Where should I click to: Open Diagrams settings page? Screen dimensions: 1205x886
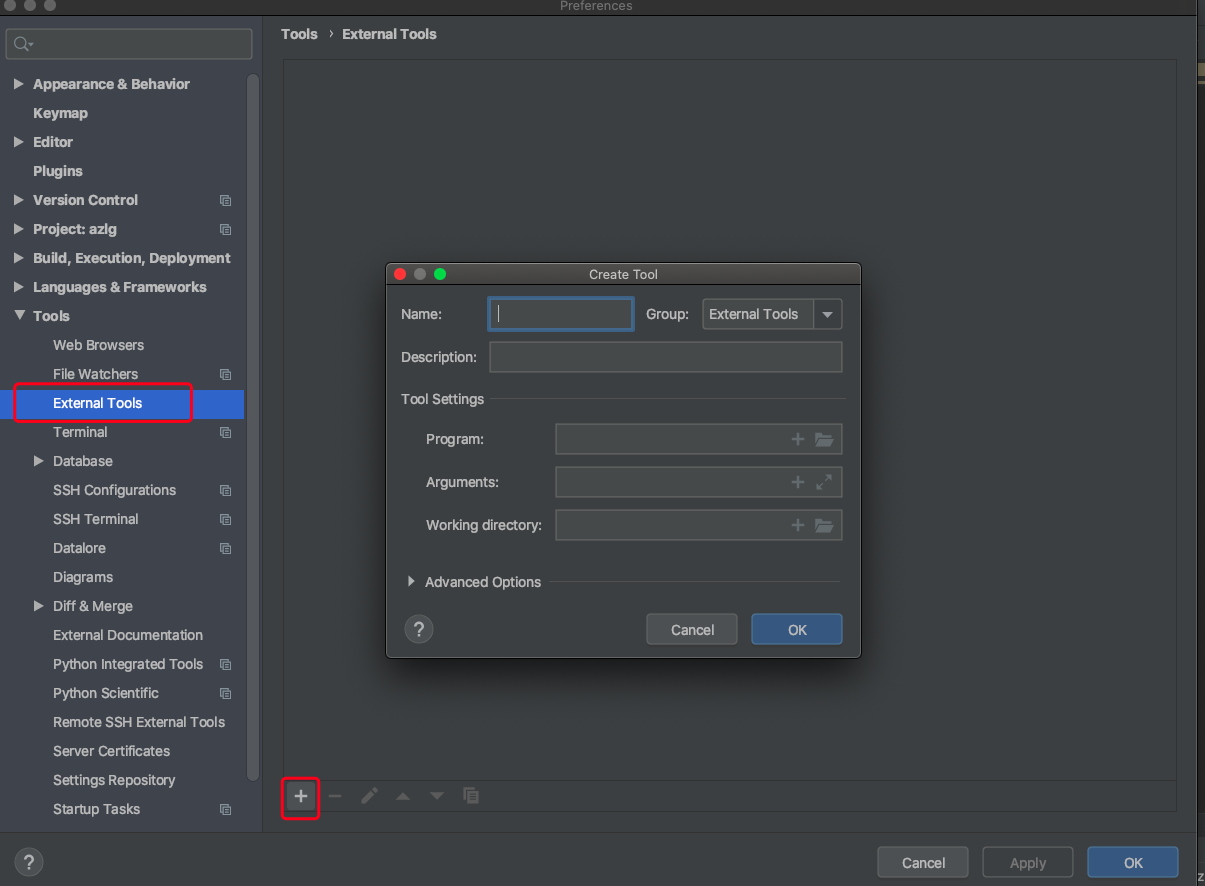pos(83,577)
